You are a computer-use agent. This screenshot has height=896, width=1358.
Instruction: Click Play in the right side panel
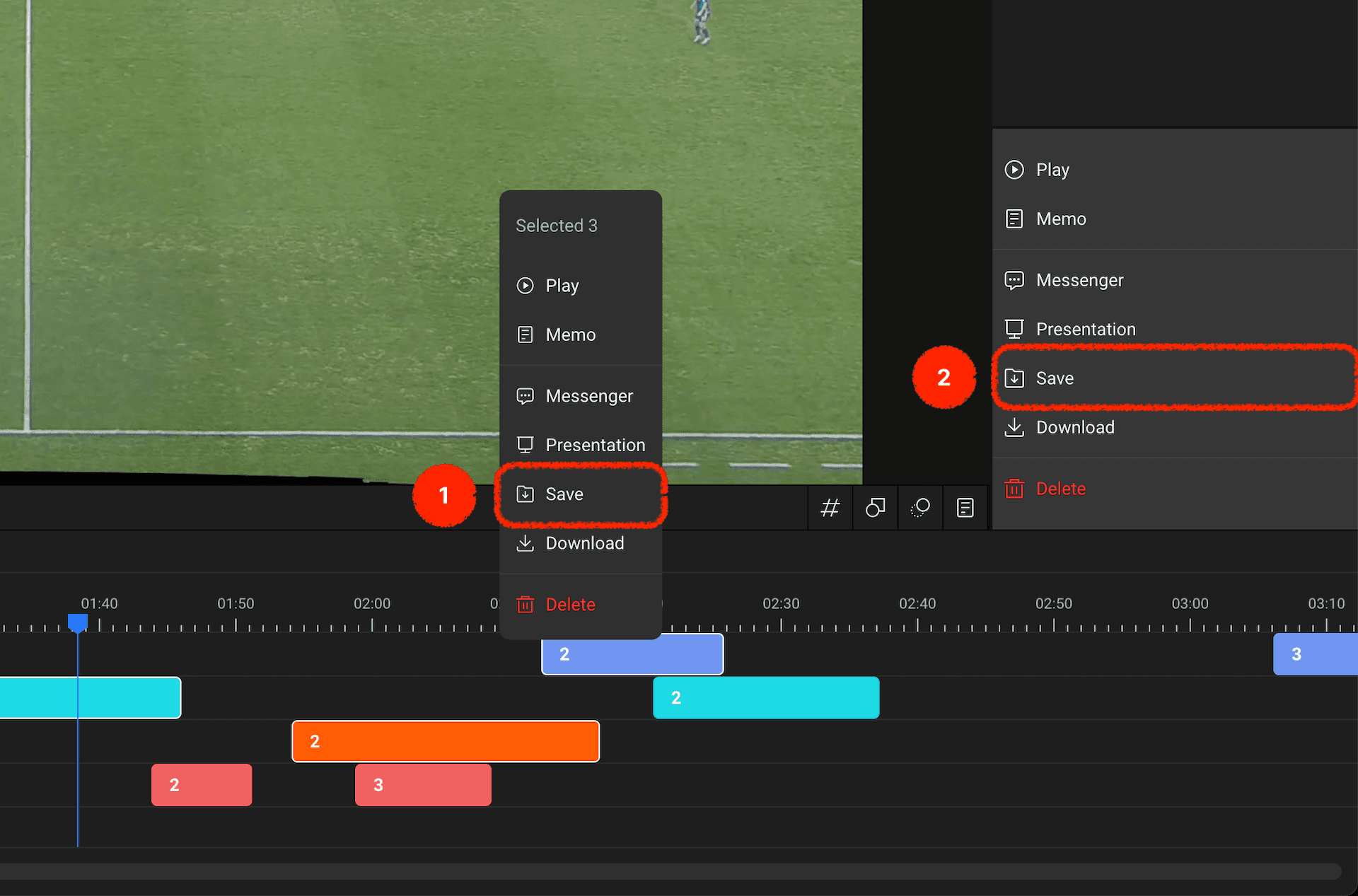(x=1052, y=170)
